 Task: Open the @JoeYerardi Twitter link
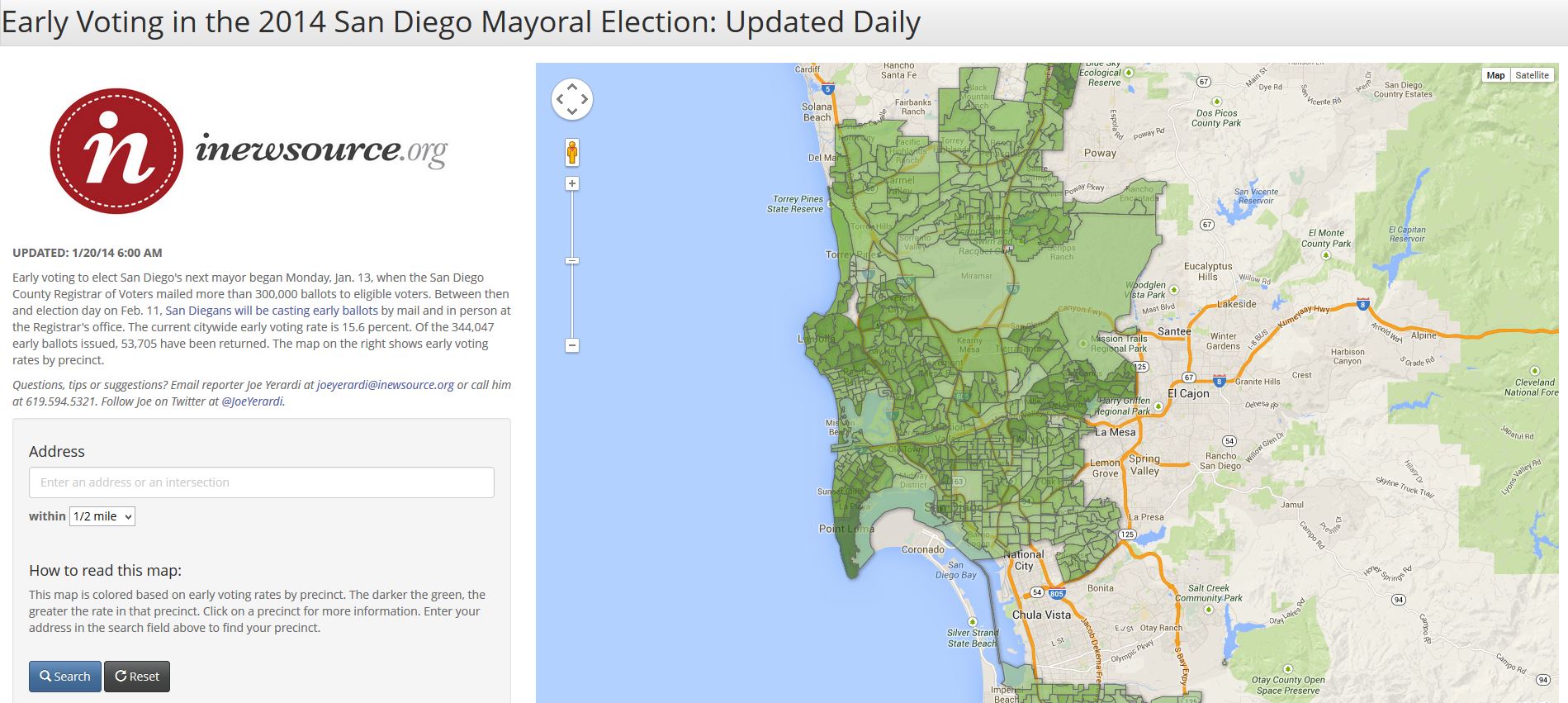253,401
